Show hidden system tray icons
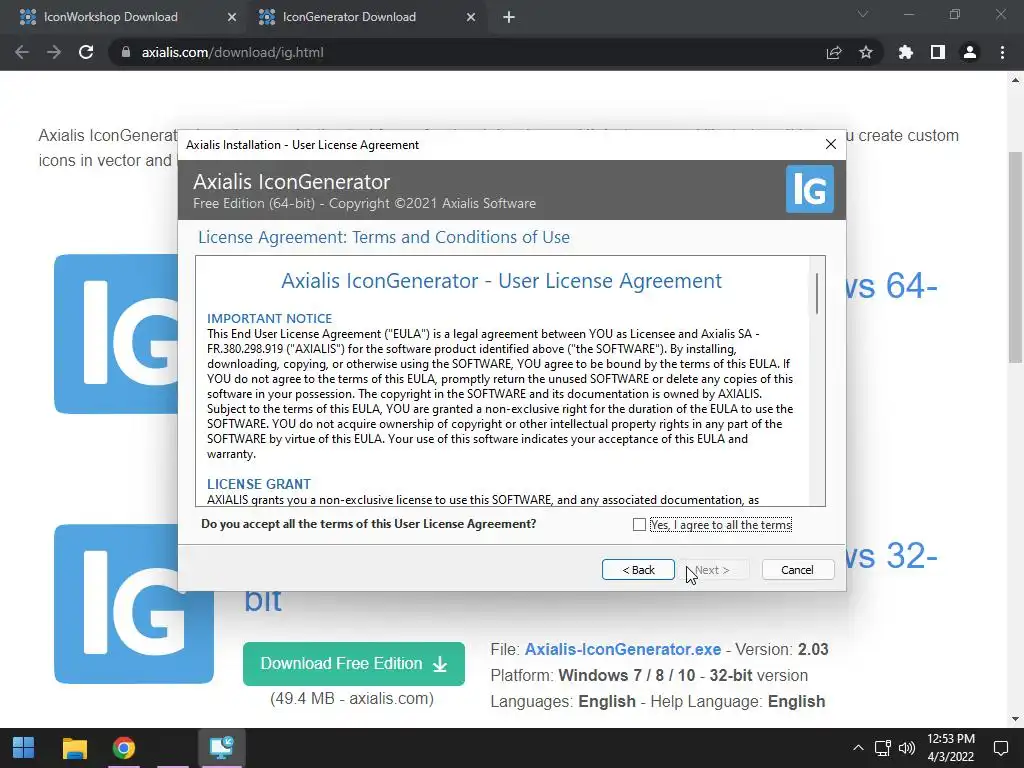Image resolution: width=1024 pixels, height=768 pixels. [858, 748]
